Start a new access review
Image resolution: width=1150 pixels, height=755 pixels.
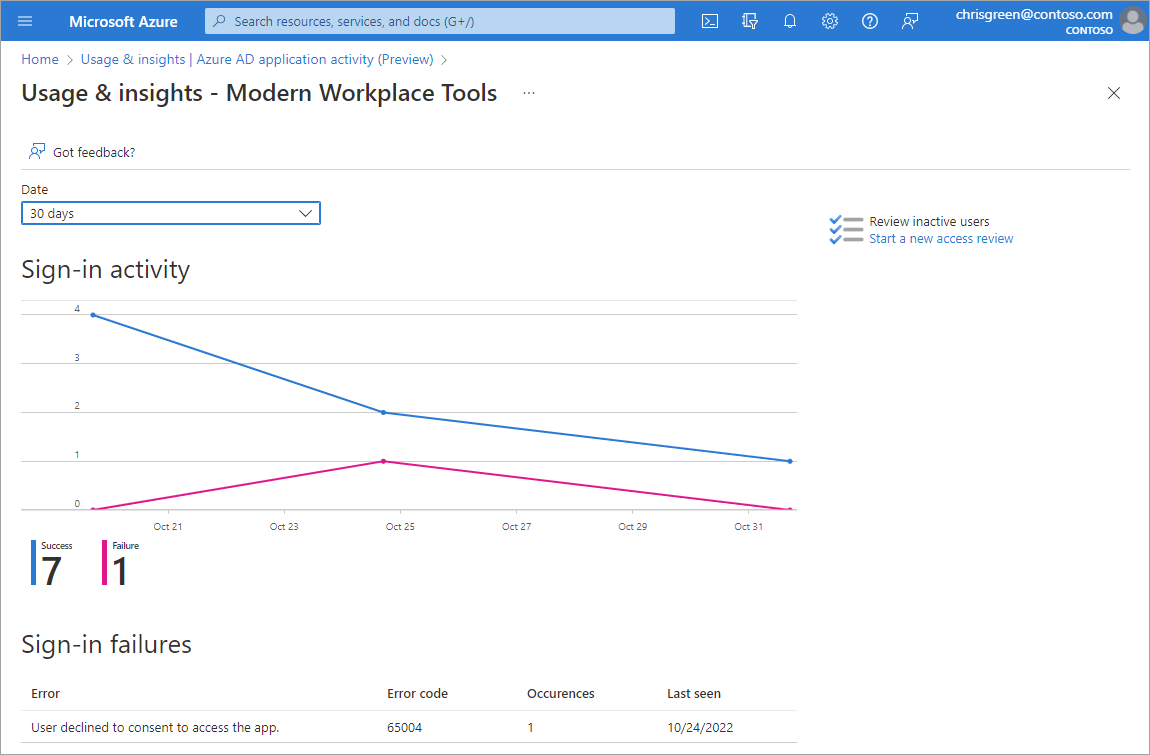click(941, 238)
